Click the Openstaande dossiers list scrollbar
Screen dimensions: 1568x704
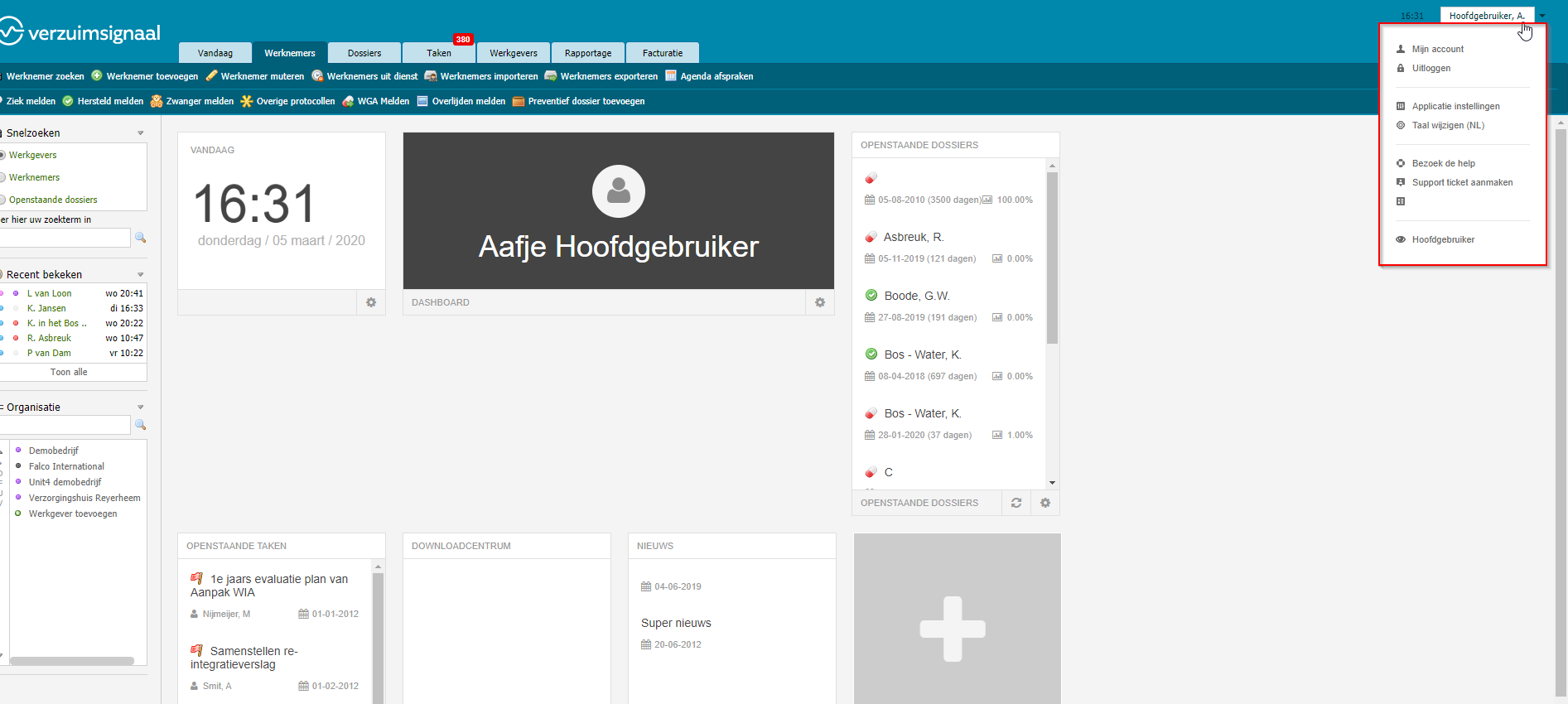point(1052,325)
